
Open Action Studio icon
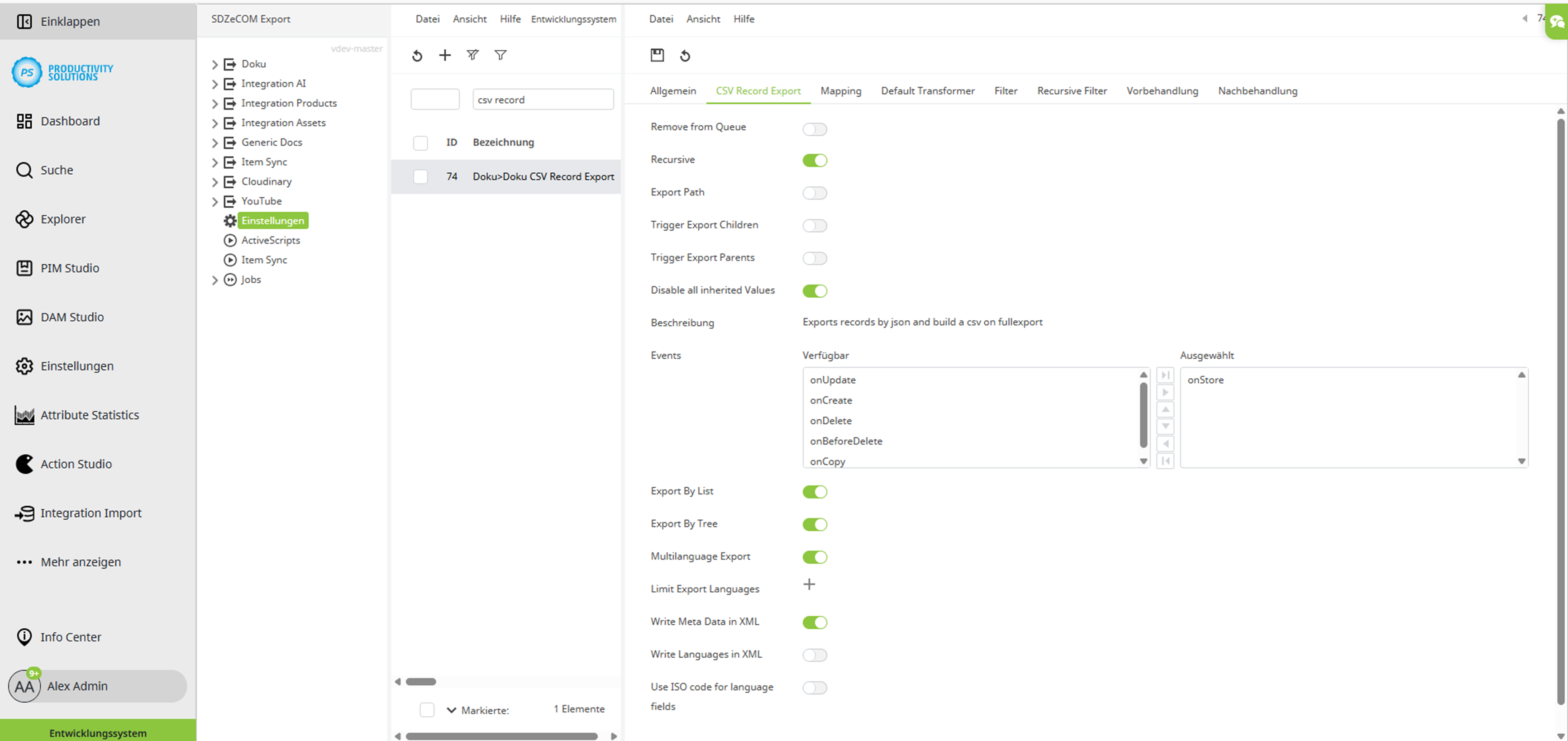point(24,464)
